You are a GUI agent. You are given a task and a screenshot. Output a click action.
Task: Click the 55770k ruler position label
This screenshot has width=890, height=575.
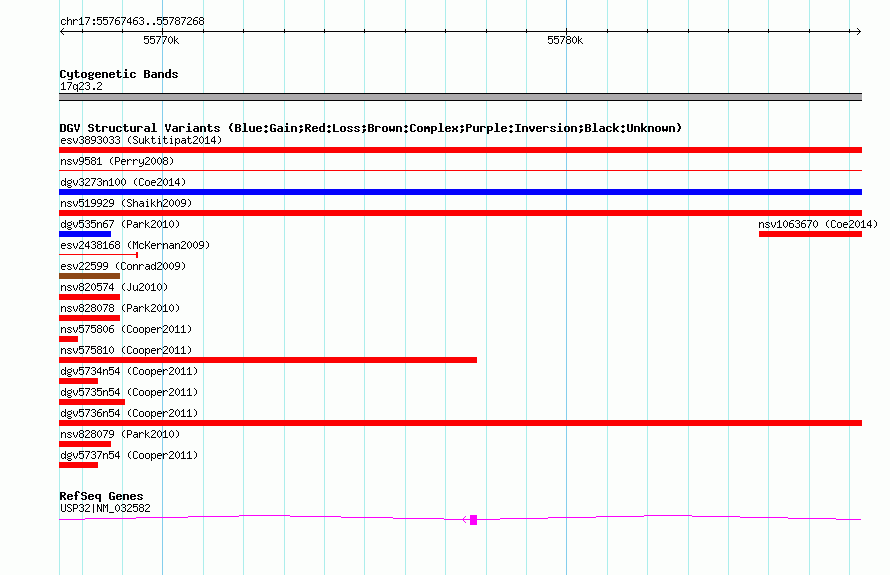(161, 40)
